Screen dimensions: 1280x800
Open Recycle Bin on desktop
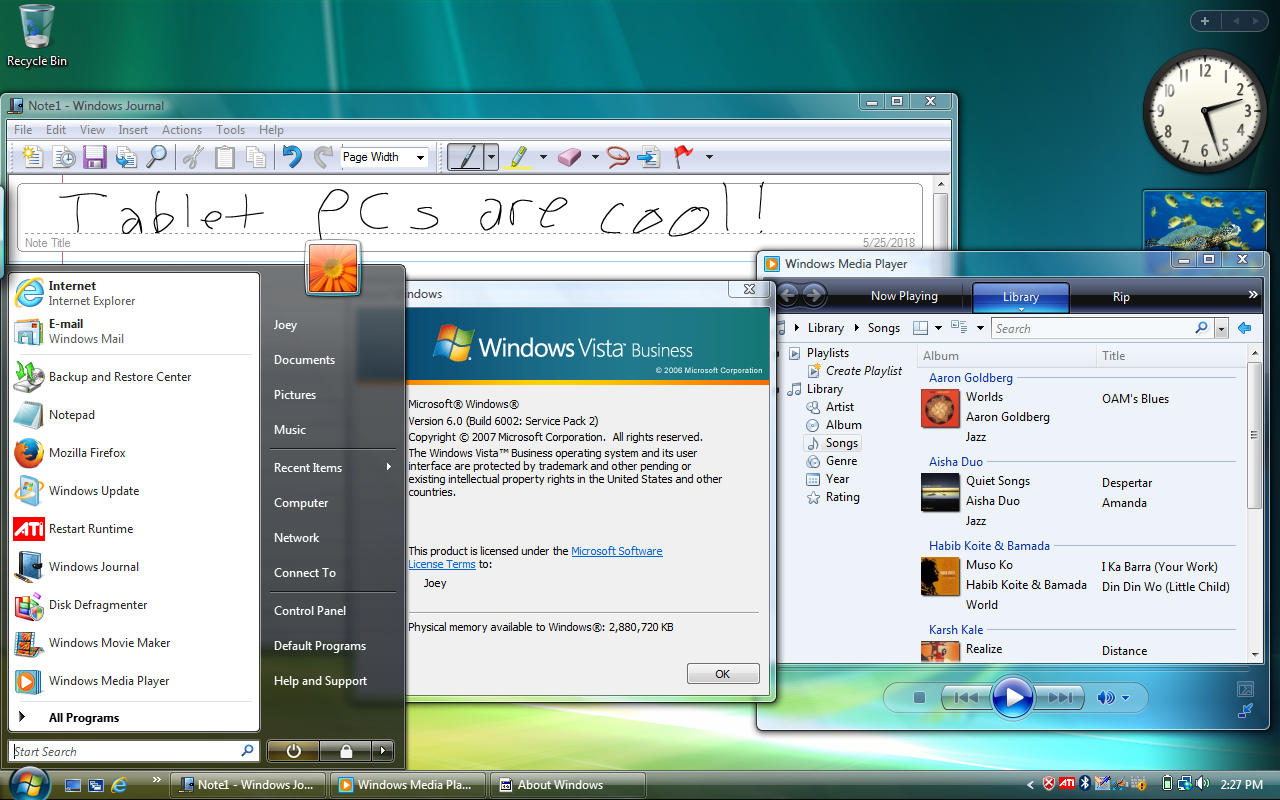[x=37, y=36]
